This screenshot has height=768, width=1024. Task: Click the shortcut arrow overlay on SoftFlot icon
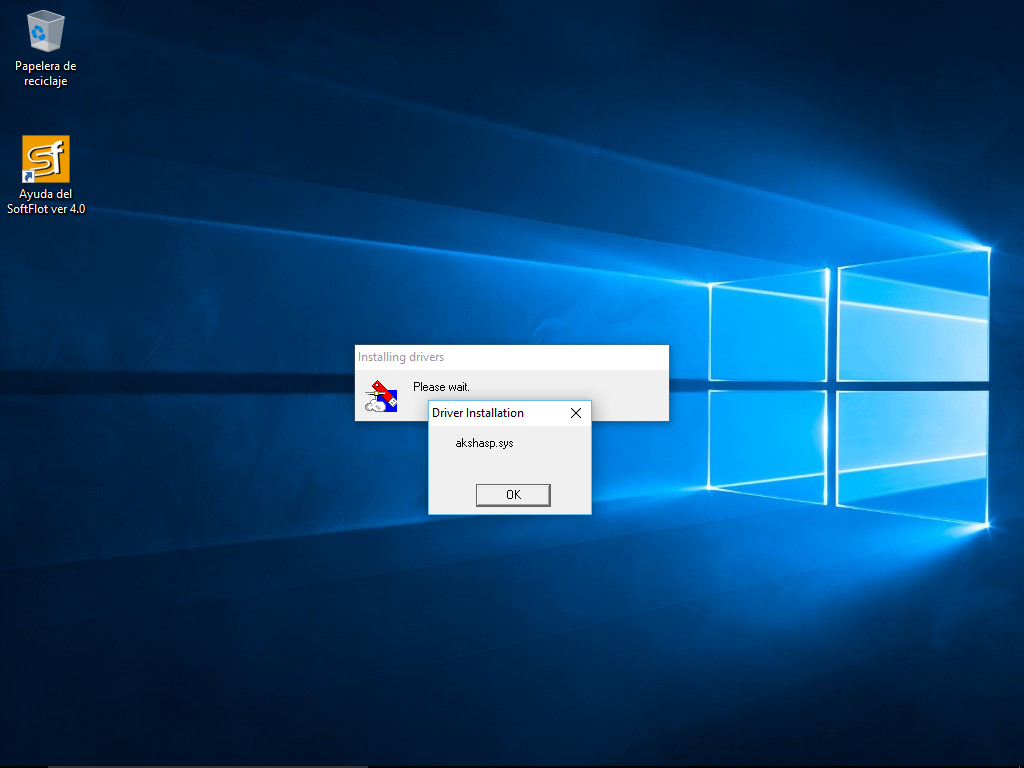29,176
